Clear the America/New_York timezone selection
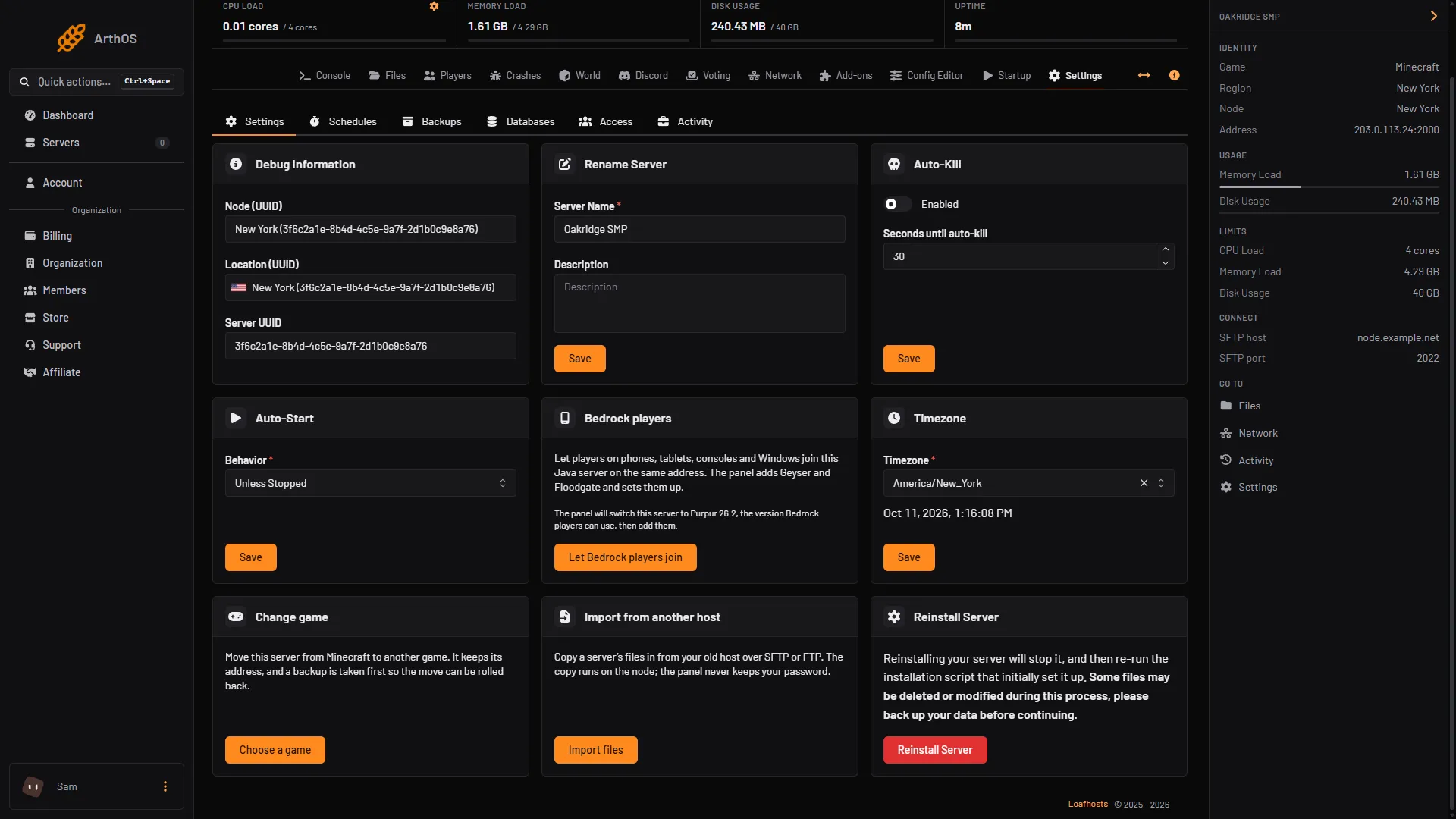The height and width of the screenshot is (819, 1456). (x=1144, y=483)
